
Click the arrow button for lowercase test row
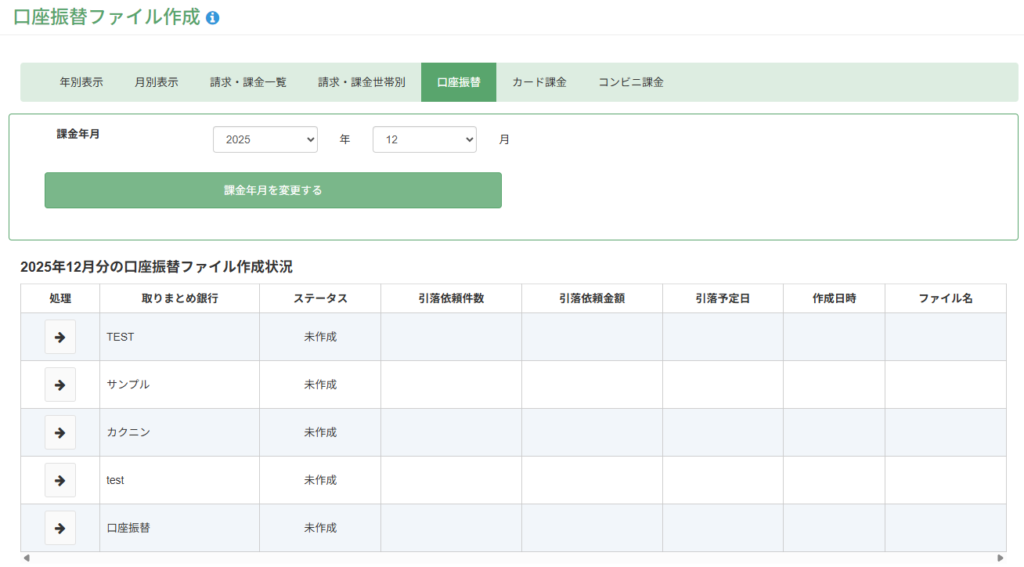pyautogui.click(x=60, y=480)
